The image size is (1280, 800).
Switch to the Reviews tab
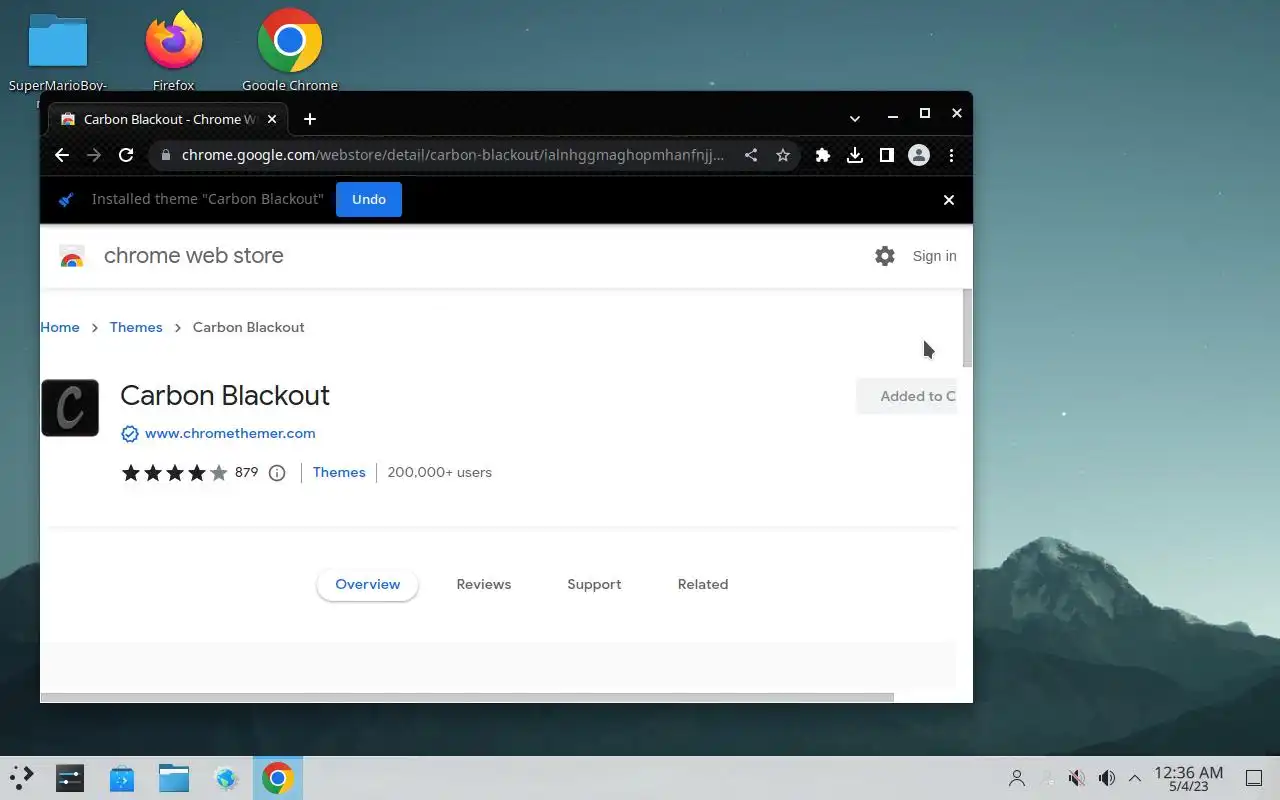484,584
